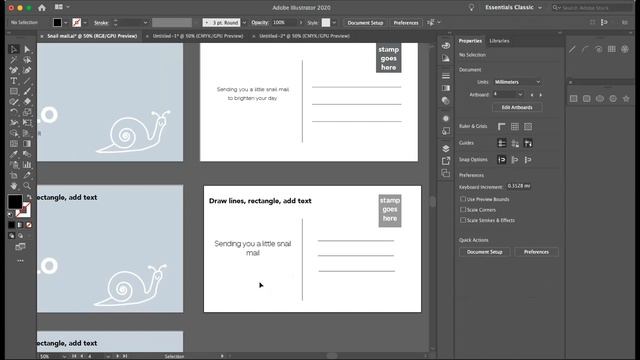Click the Fill color swatch in toolbar

(15, 202)
